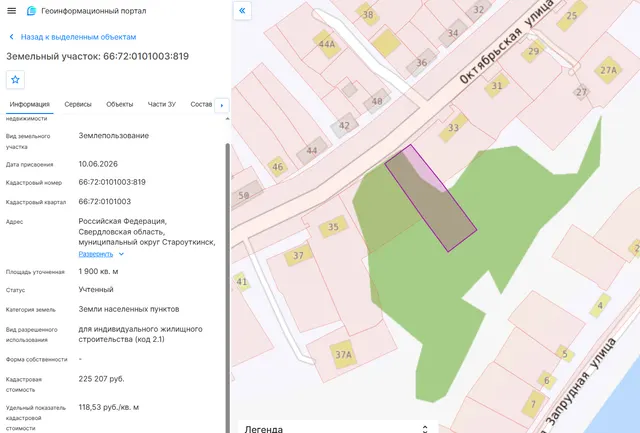Screen dimensions: 640x433
Task: Click the Геоинформационный портал logo icon
Action: pyautogui.click(x=31, y=11)
